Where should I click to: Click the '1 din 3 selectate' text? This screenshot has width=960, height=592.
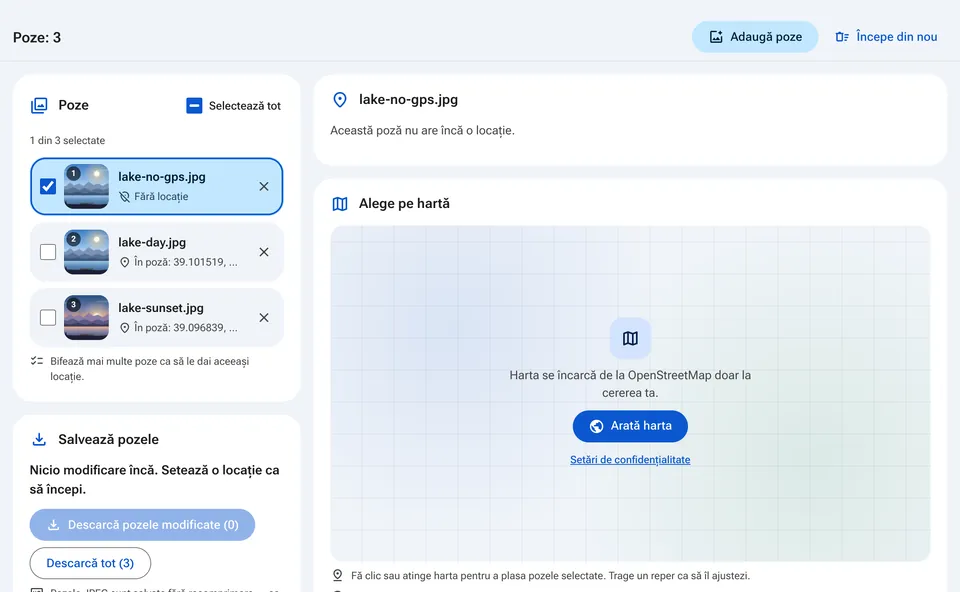[x=67, y=140]
